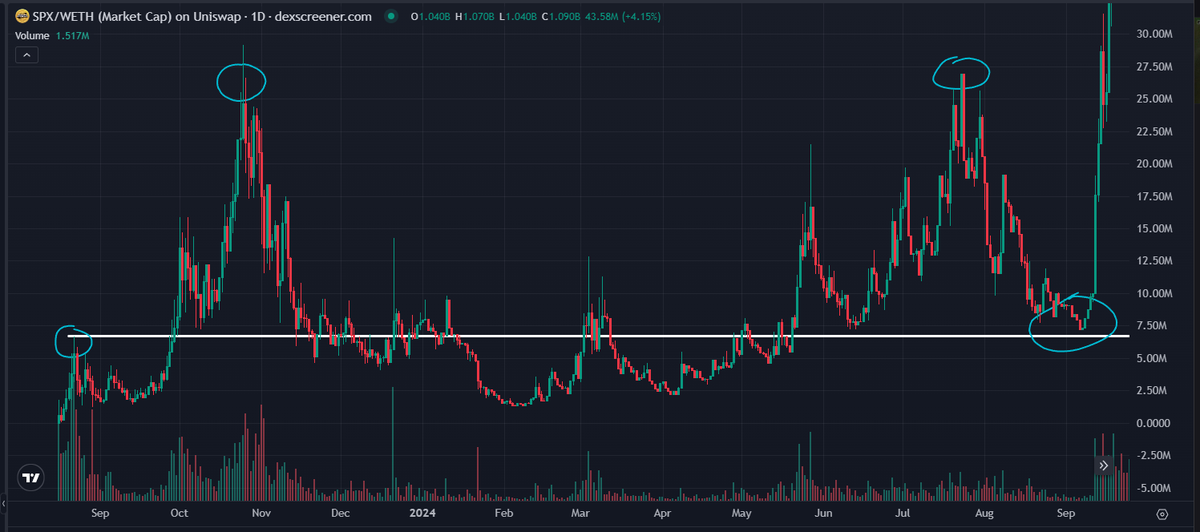Click the -5.00M price axis label

(1154, 488)
